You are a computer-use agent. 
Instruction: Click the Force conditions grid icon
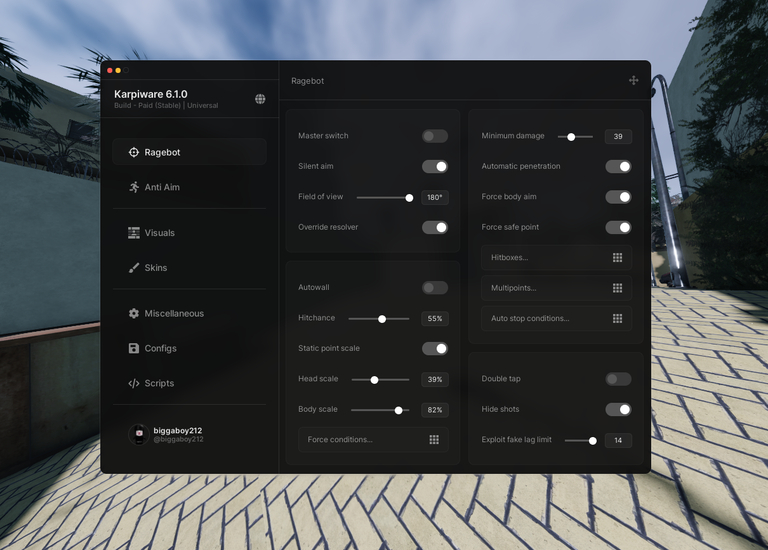point(434,440)
